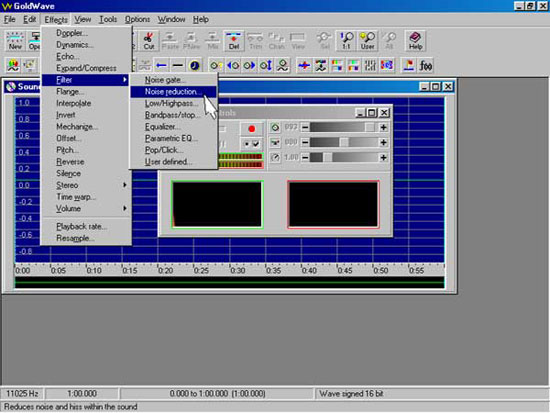Click the User zoom icon

[367, 41]
